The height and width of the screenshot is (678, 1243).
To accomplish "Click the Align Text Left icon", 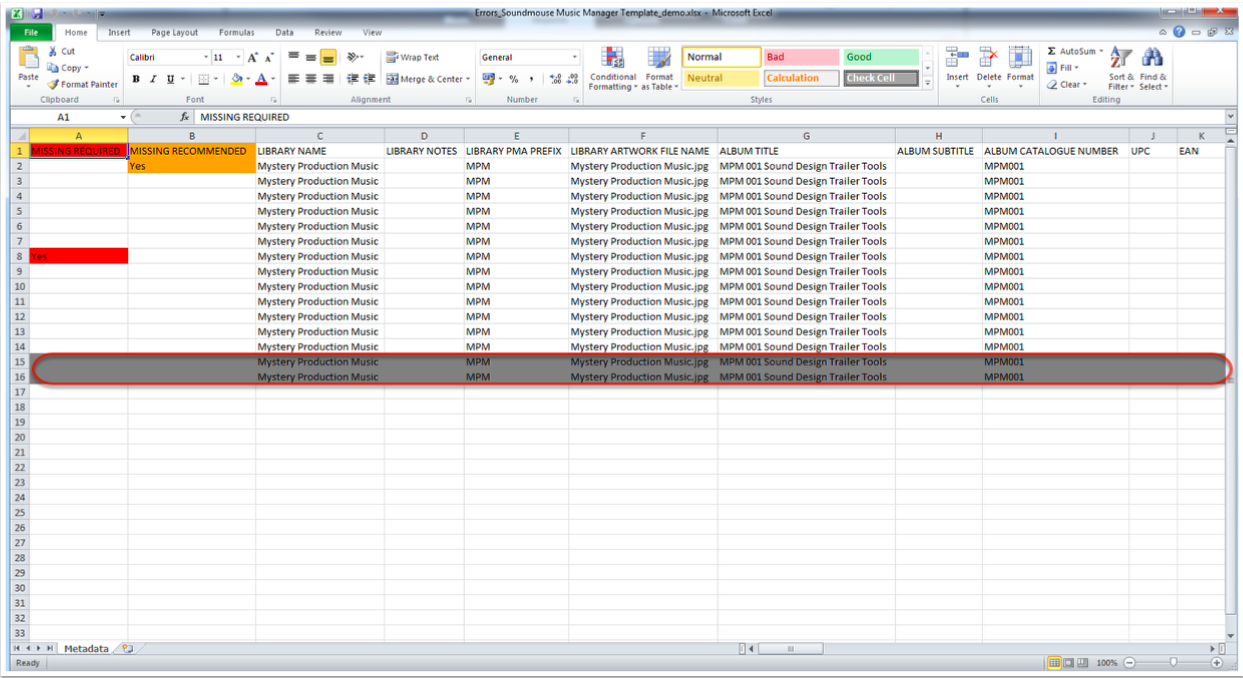I will click(294, 79).
